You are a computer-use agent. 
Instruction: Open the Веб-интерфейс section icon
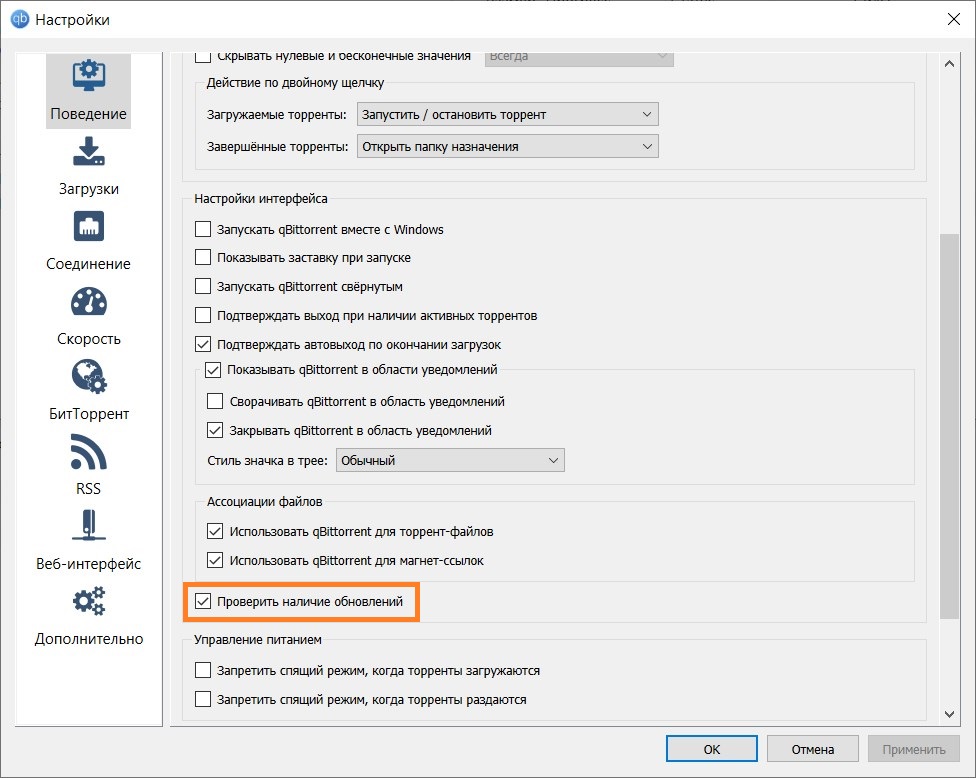pos(89,527)
